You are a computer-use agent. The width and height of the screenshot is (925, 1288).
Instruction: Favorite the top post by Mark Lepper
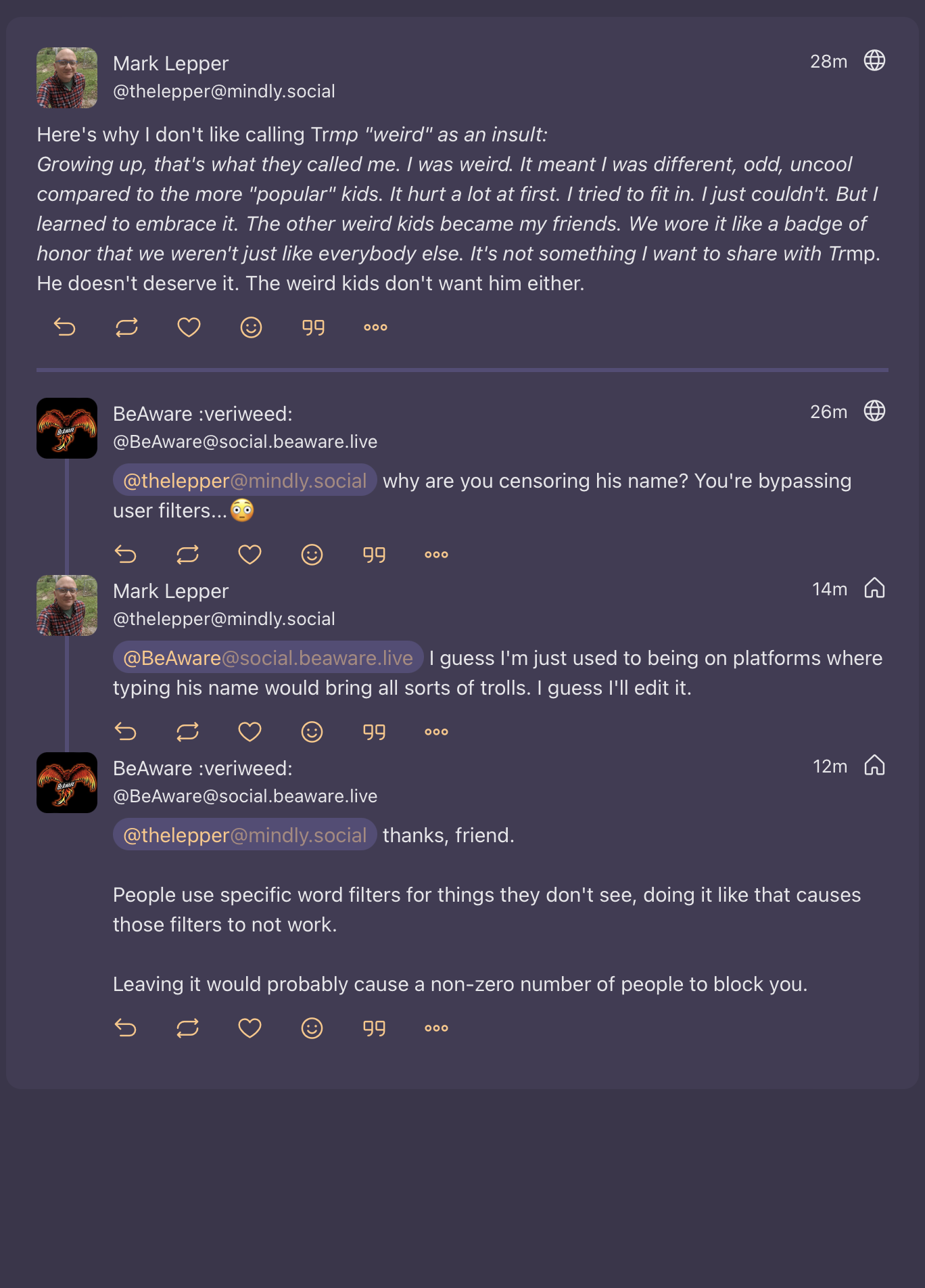189,327
